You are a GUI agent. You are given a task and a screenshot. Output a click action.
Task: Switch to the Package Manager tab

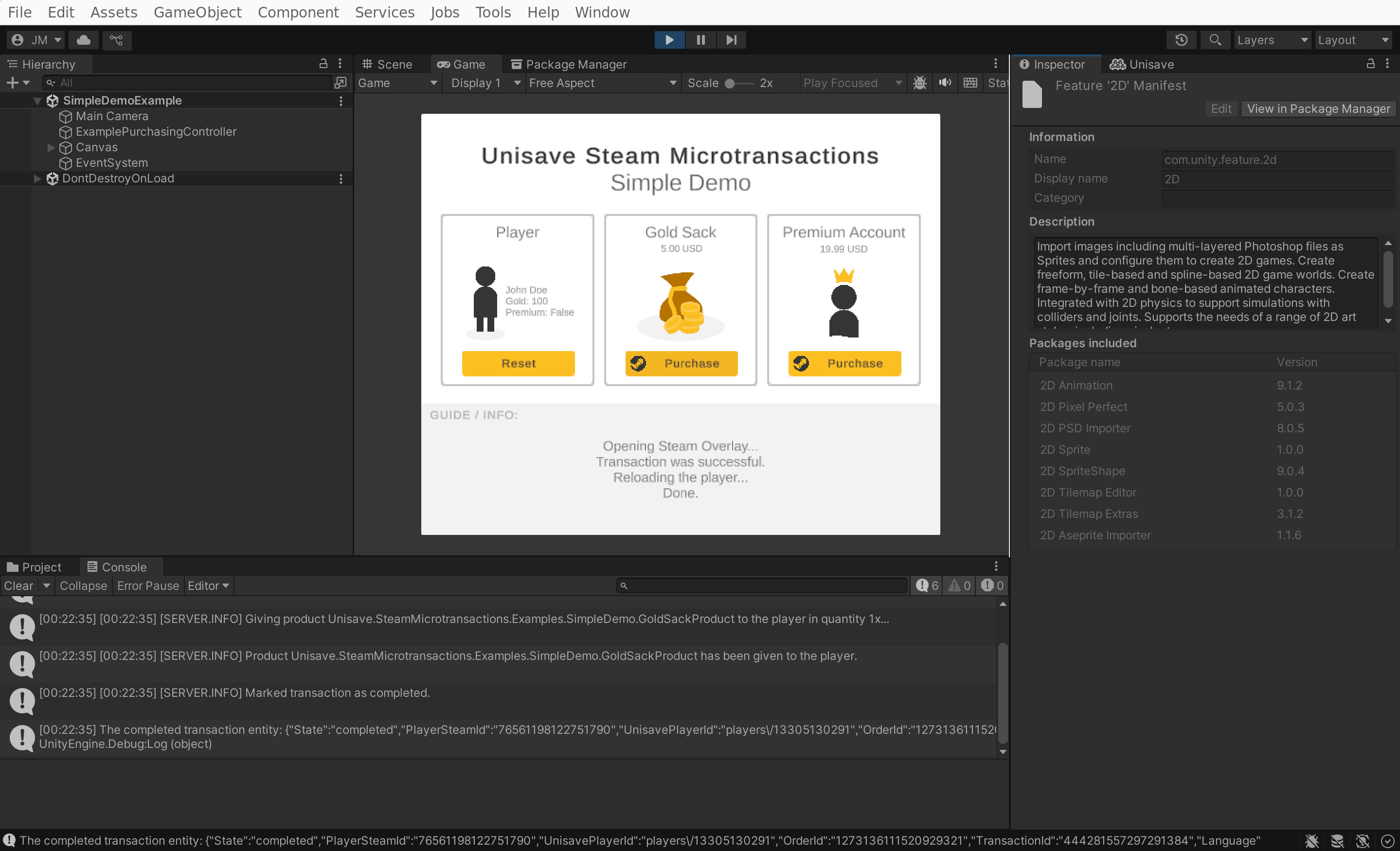(569, 64)
